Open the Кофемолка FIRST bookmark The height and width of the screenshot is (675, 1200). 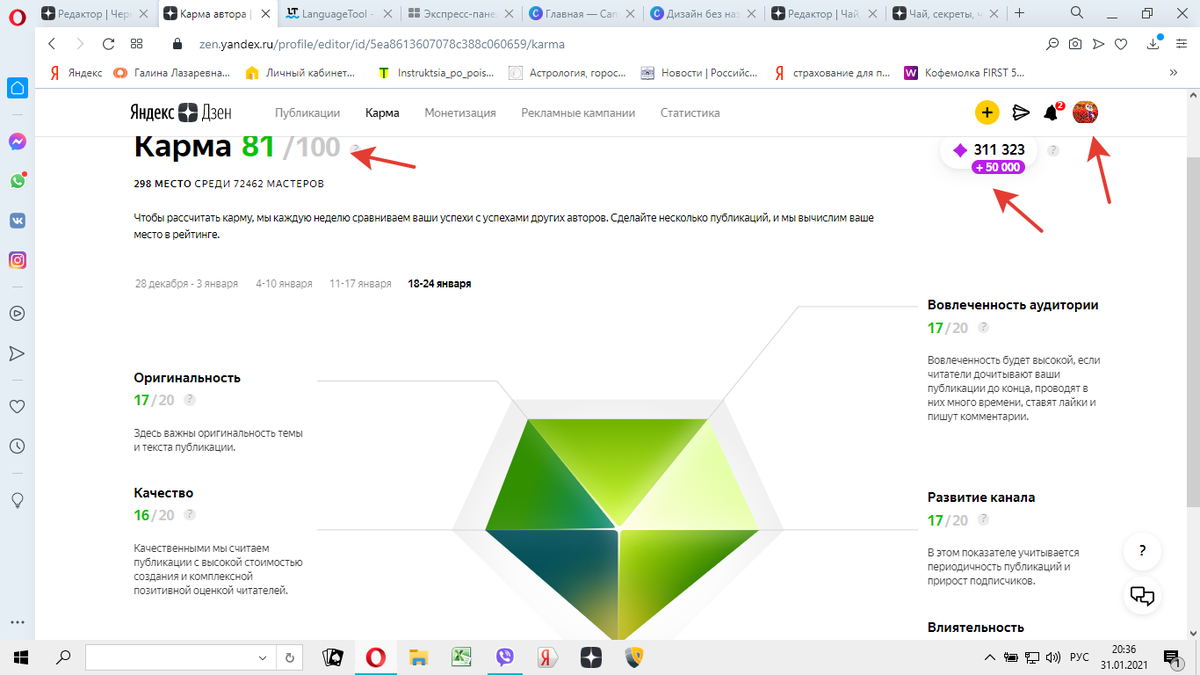(x=964, y=73)
